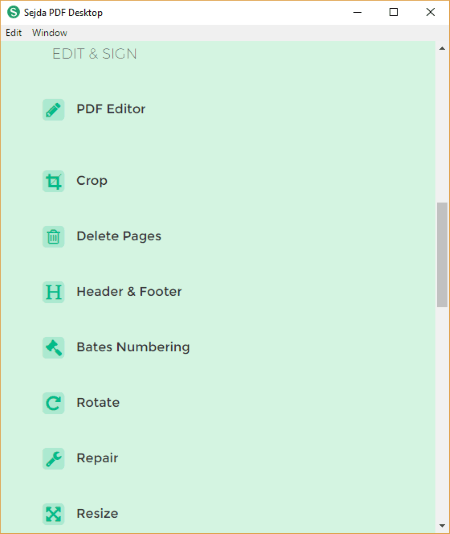Click the scrollbar down arrow
Viewport: 450px width, 534px height.
click(x=442, y=526)
